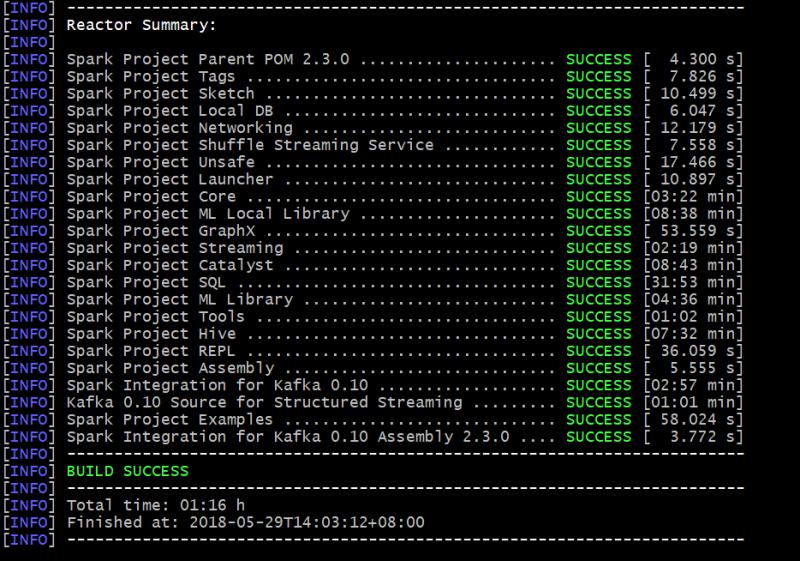Click the Spark Project Catalyst text
Image resolution: width=800 pixels, height=561 pixels.
(169, 265)
